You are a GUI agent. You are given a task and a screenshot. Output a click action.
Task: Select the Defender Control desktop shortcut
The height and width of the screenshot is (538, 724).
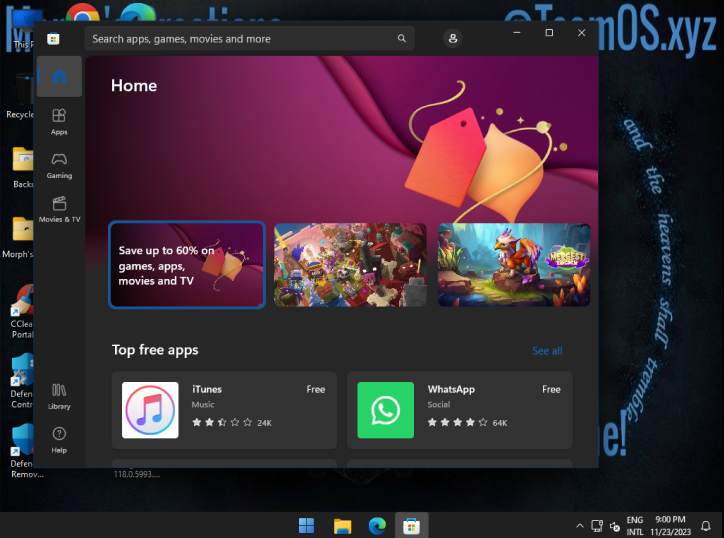point(22,381)
